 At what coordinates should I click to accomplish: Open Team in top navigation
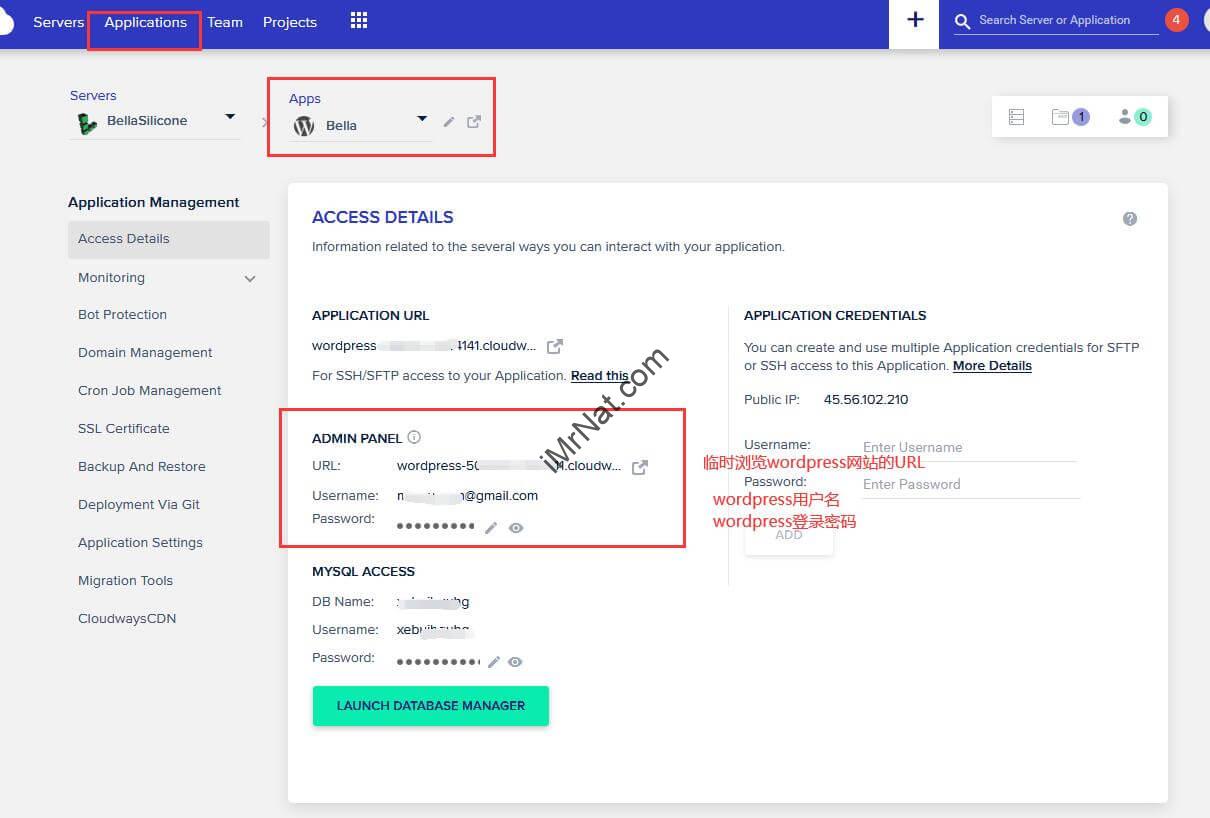(x=225, y=22)
